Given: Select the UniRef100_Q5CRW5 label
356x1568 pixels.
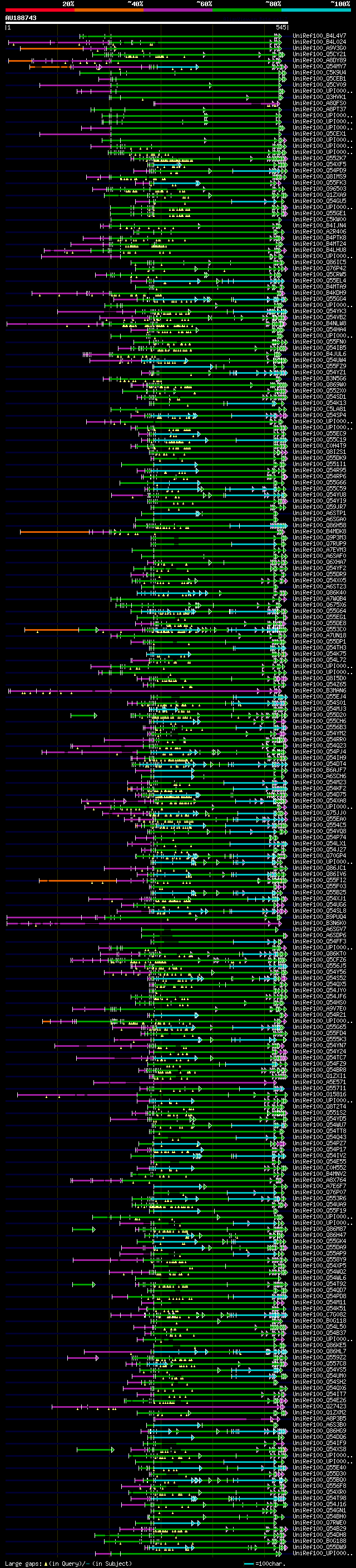Looking at the screenshot, I should coord(319,275).
